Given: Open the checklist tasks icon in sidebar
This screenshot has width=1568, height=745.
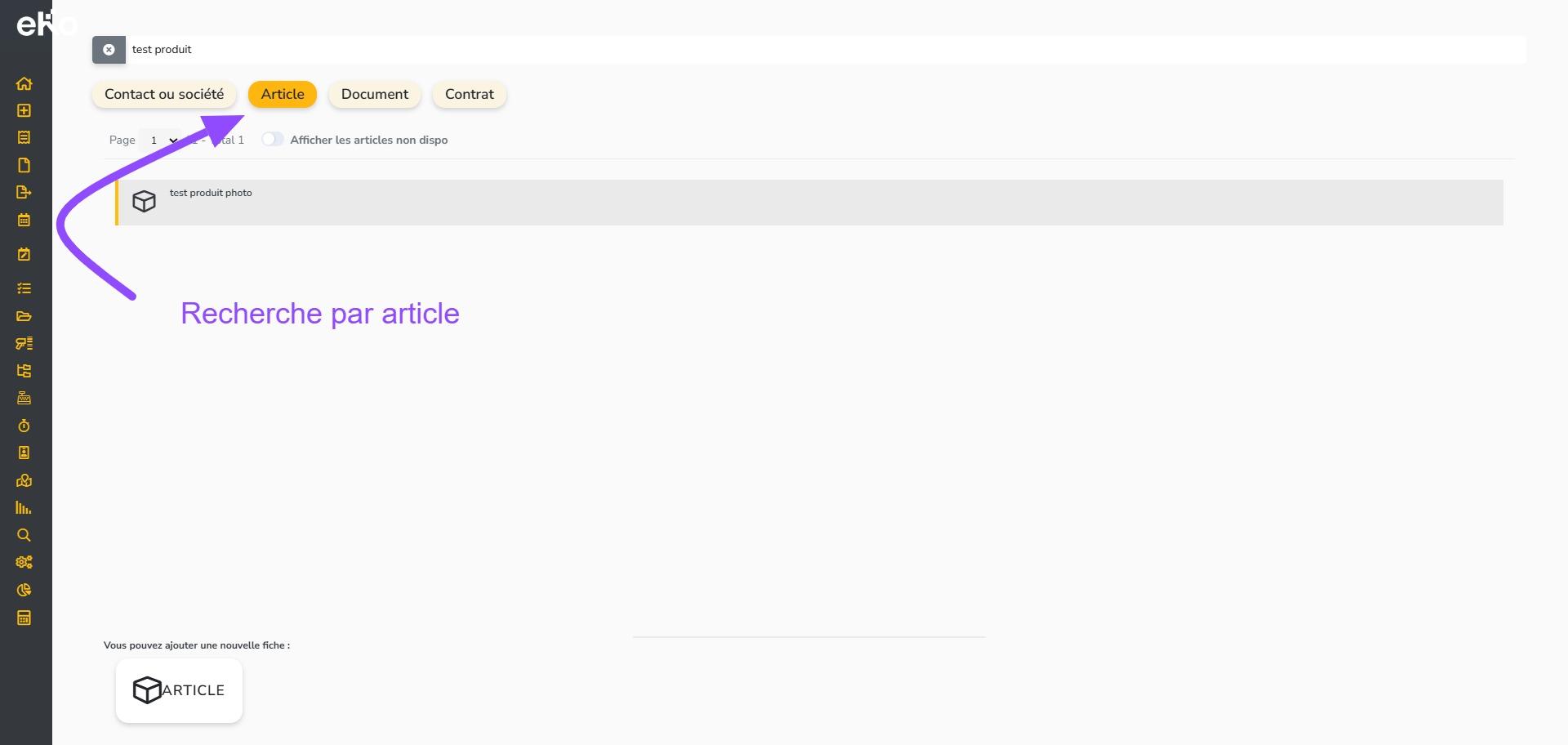Looking at the screenshot, I should click(24, 288).
